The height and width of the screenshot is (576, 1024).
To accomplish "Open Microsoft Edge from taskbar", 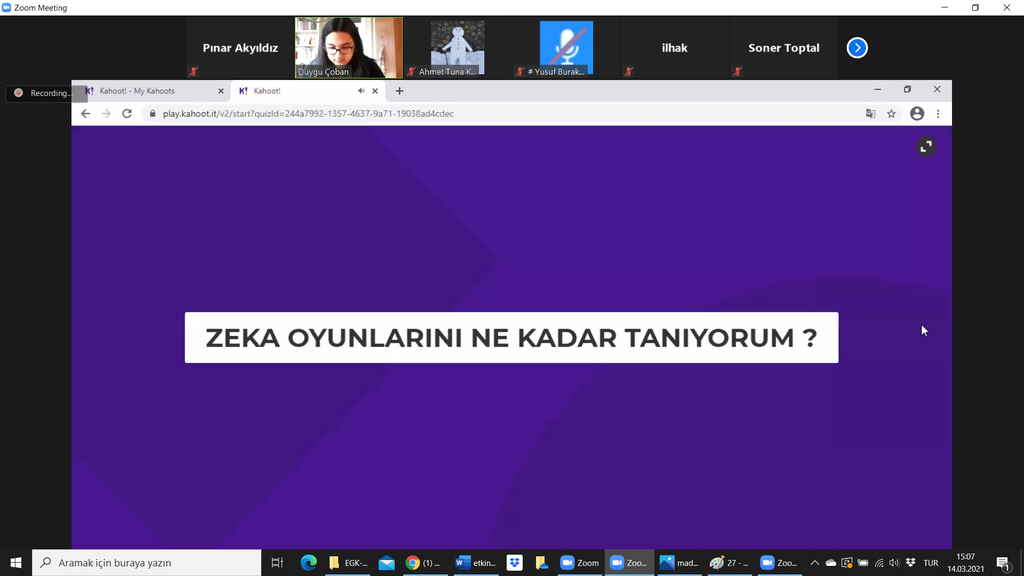I will [x=308, y=562].
